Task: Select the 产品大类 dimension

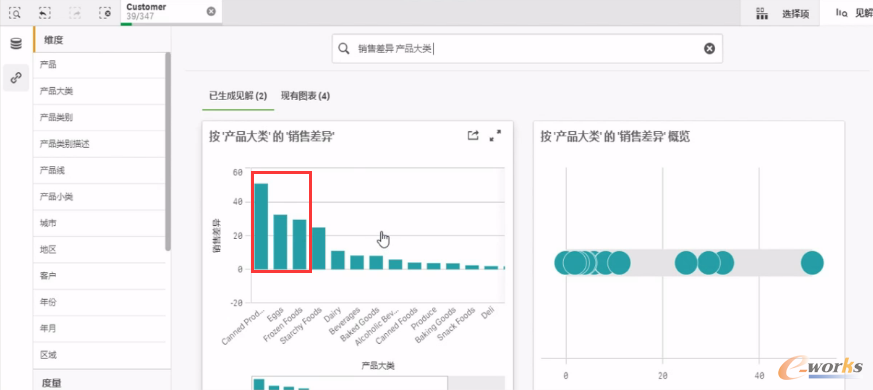Action: coord(100,91)
